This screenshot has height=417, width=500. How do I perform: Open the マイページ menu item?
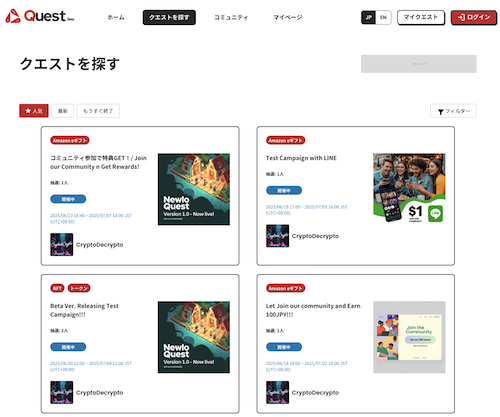(287, 17)
